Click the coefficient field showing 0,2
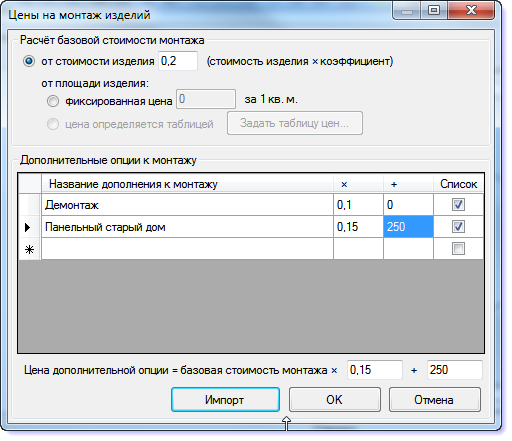Image resolution: width=512 pixels, height=441 pixels. click(178, 61)
